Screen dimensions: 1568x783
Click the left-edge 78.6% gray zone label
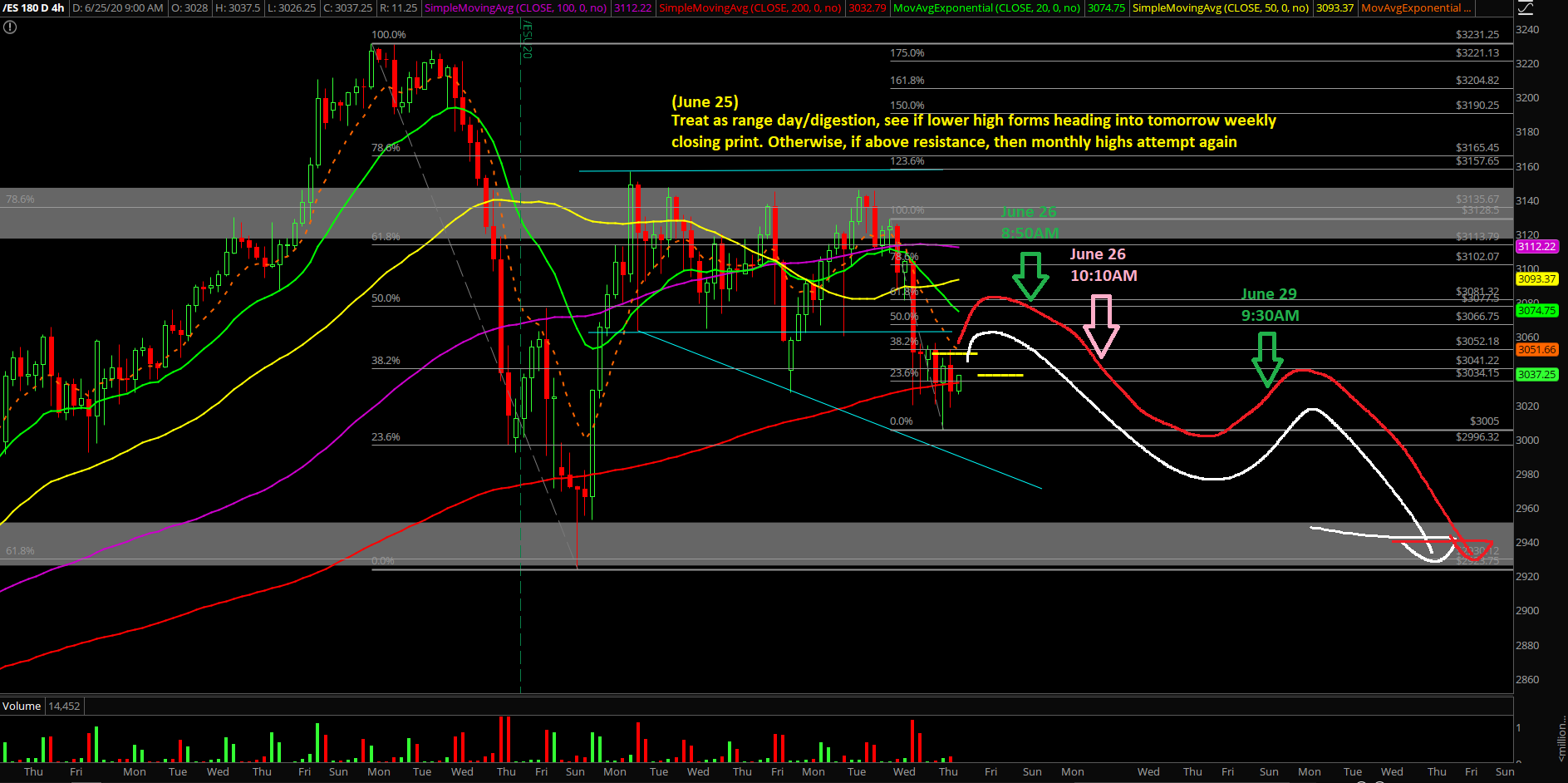point(20,199)
